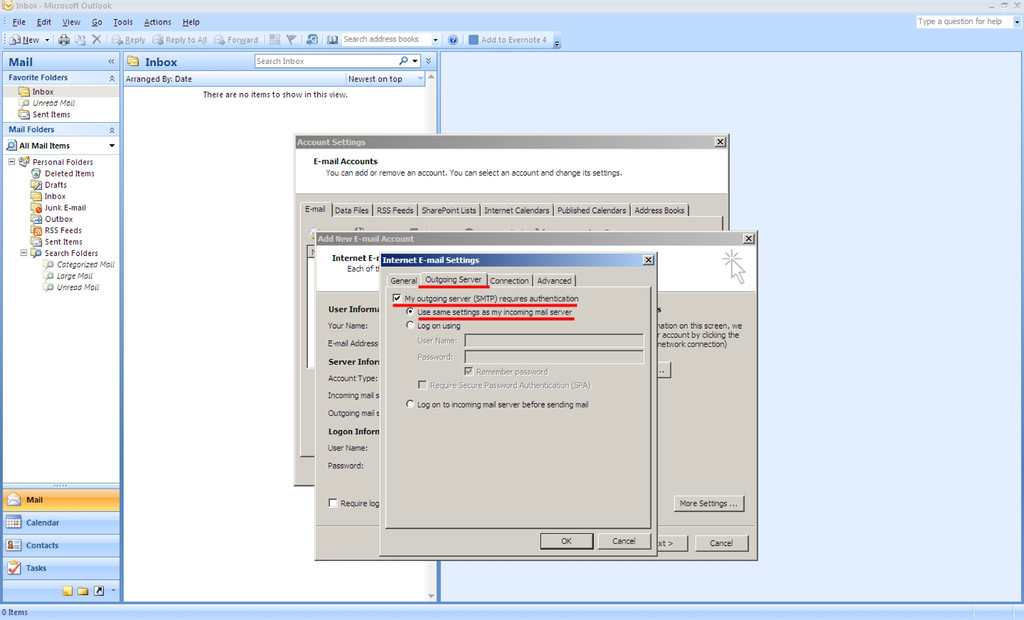Switch to the Advanced tab

[x=554, y=281]
